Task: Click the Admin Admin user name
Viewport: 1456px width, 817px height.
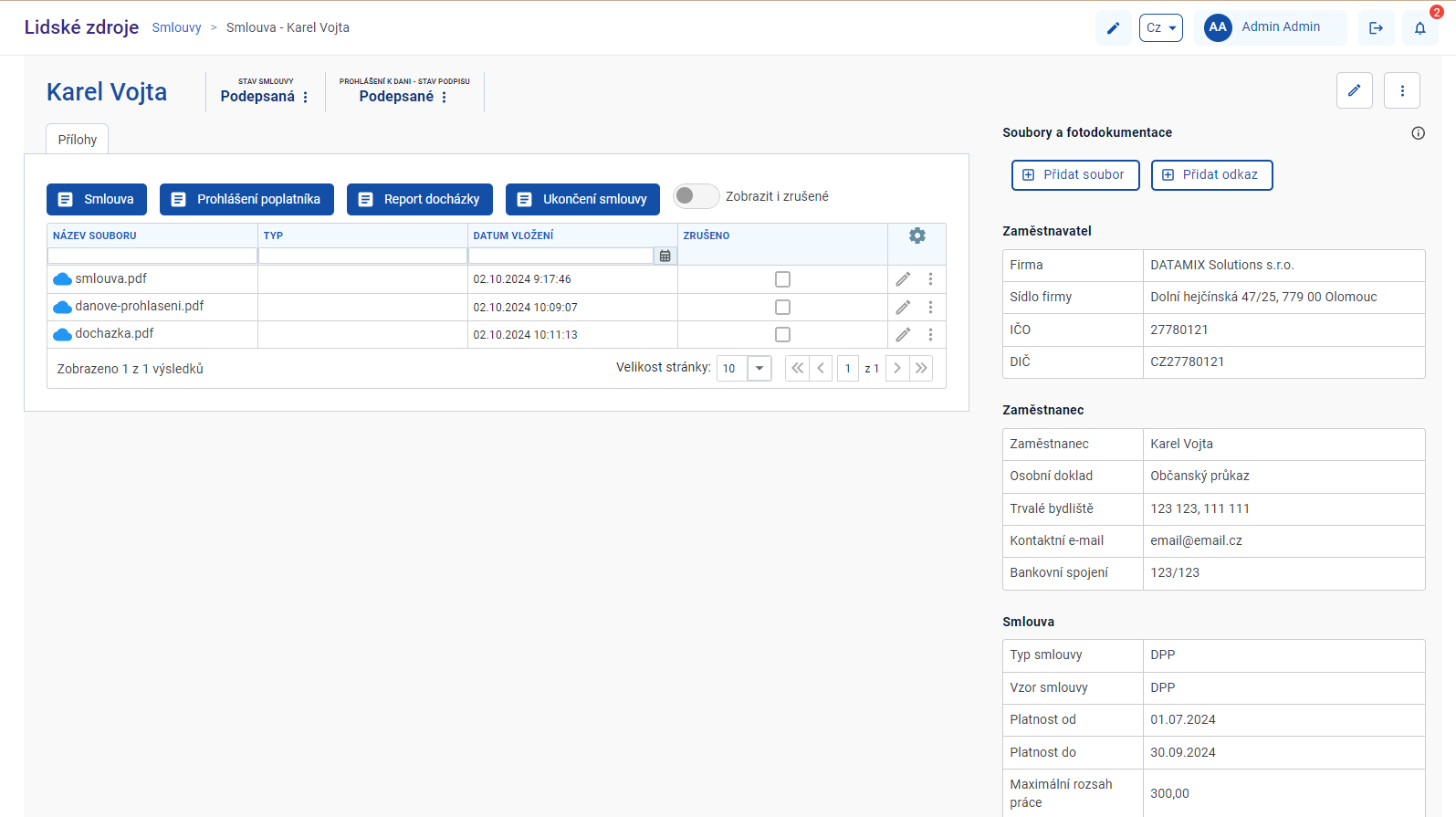Action: click(1281, 27)
